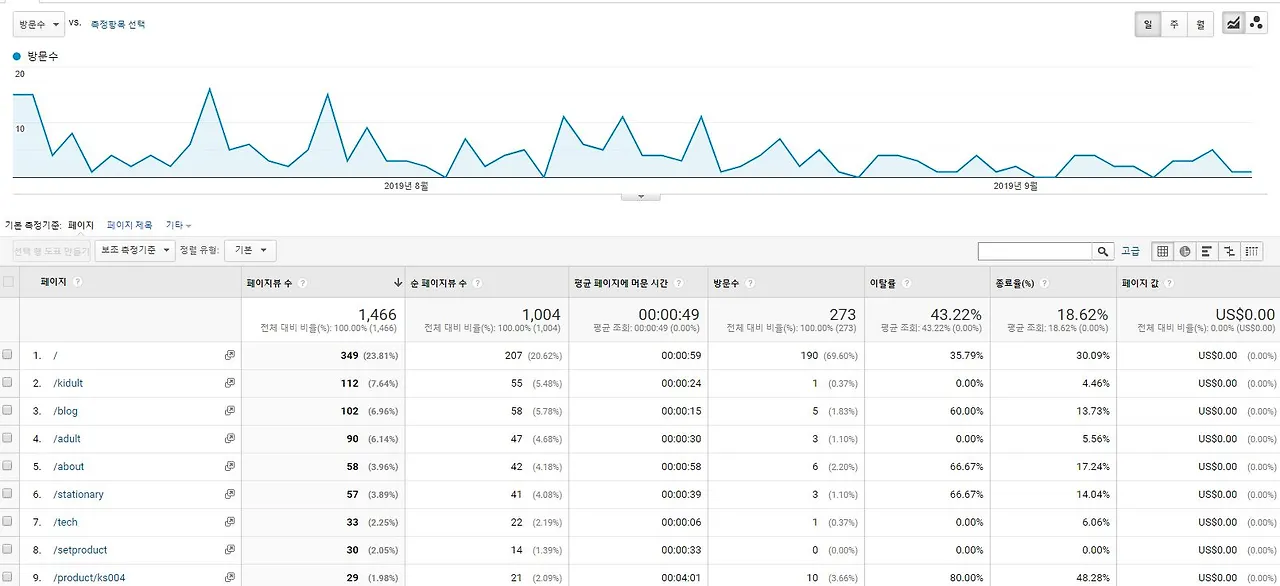Screen dimensions: 1280x586
Task: Open /stationary page external link icon
Action: (229, 494)
